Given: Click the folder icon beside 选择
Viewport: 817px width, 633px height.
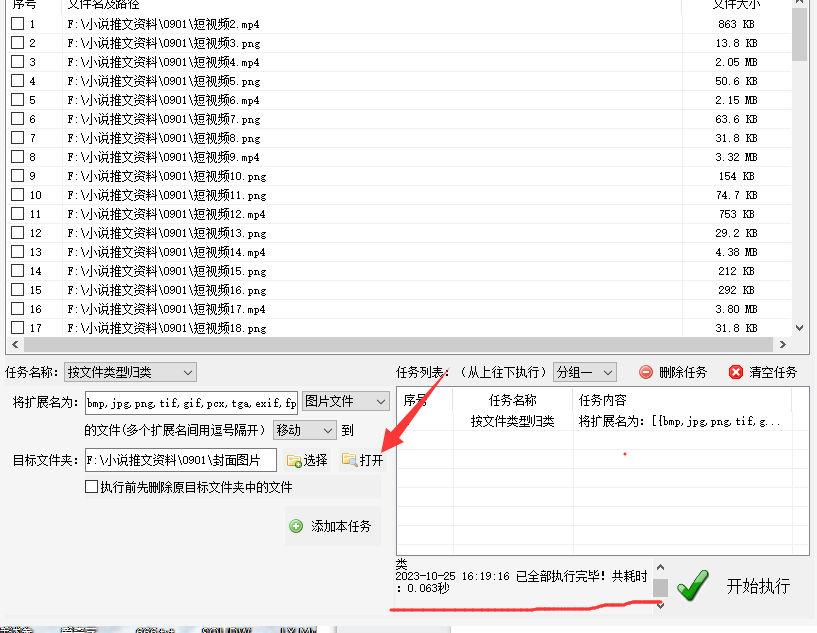Looking at the screenshot, I should (294, 461).
